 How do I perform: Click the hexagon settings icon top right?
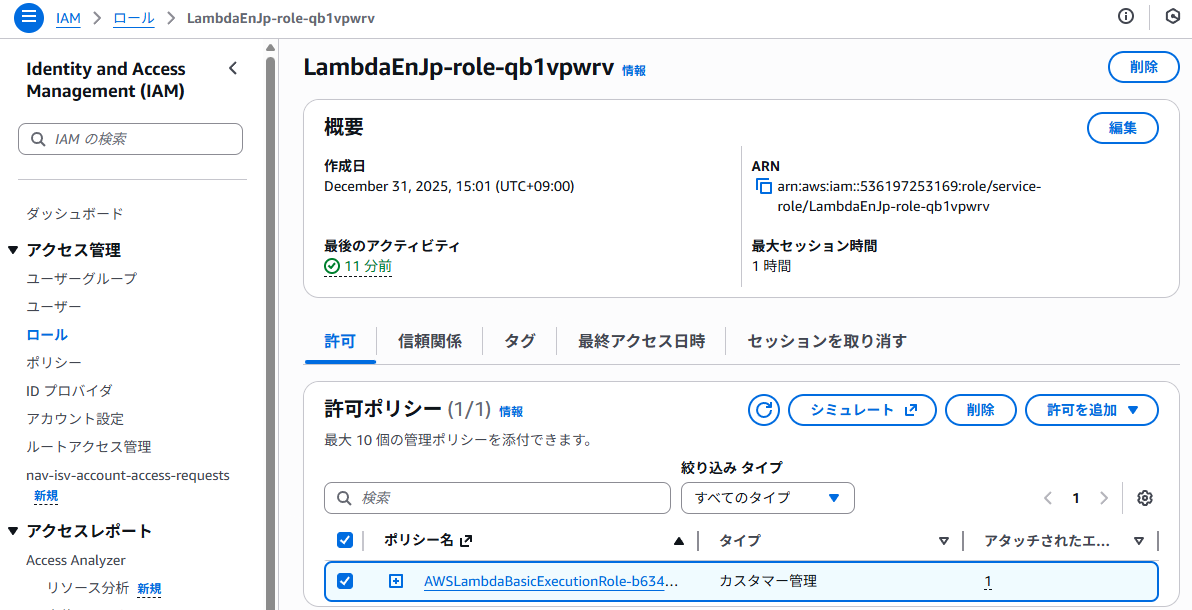tap(1172, 17)
